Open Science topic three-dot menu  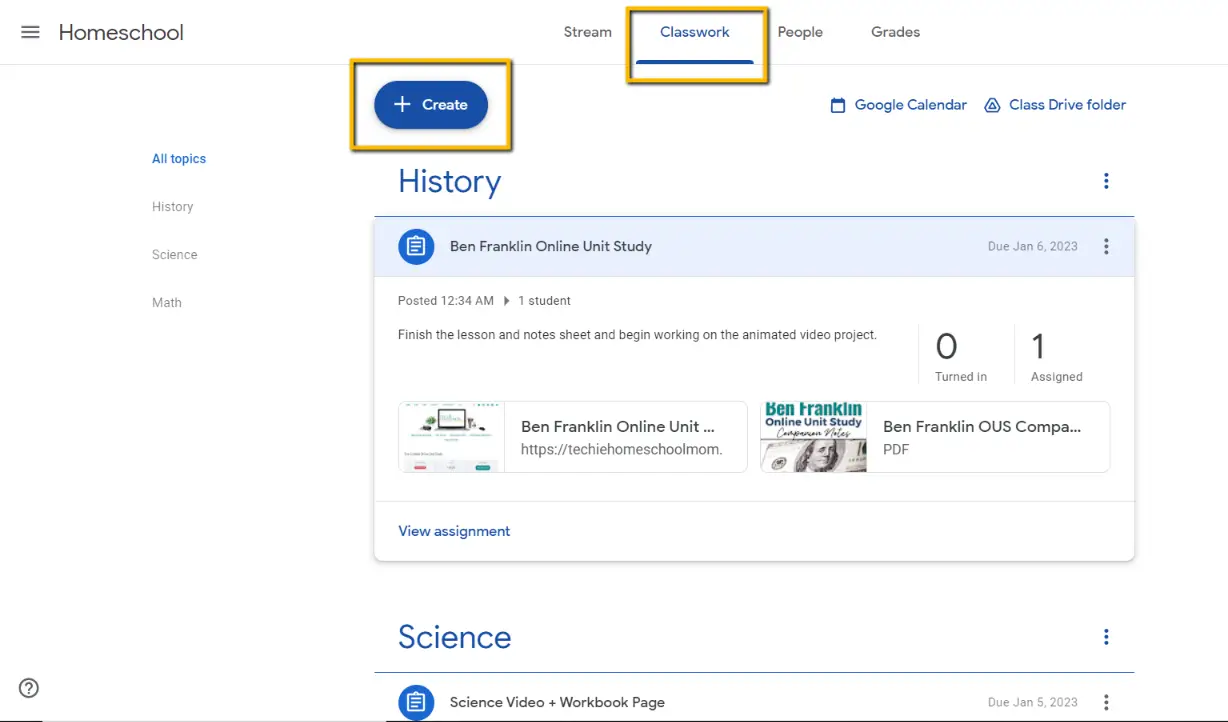tap(1106, 637)
